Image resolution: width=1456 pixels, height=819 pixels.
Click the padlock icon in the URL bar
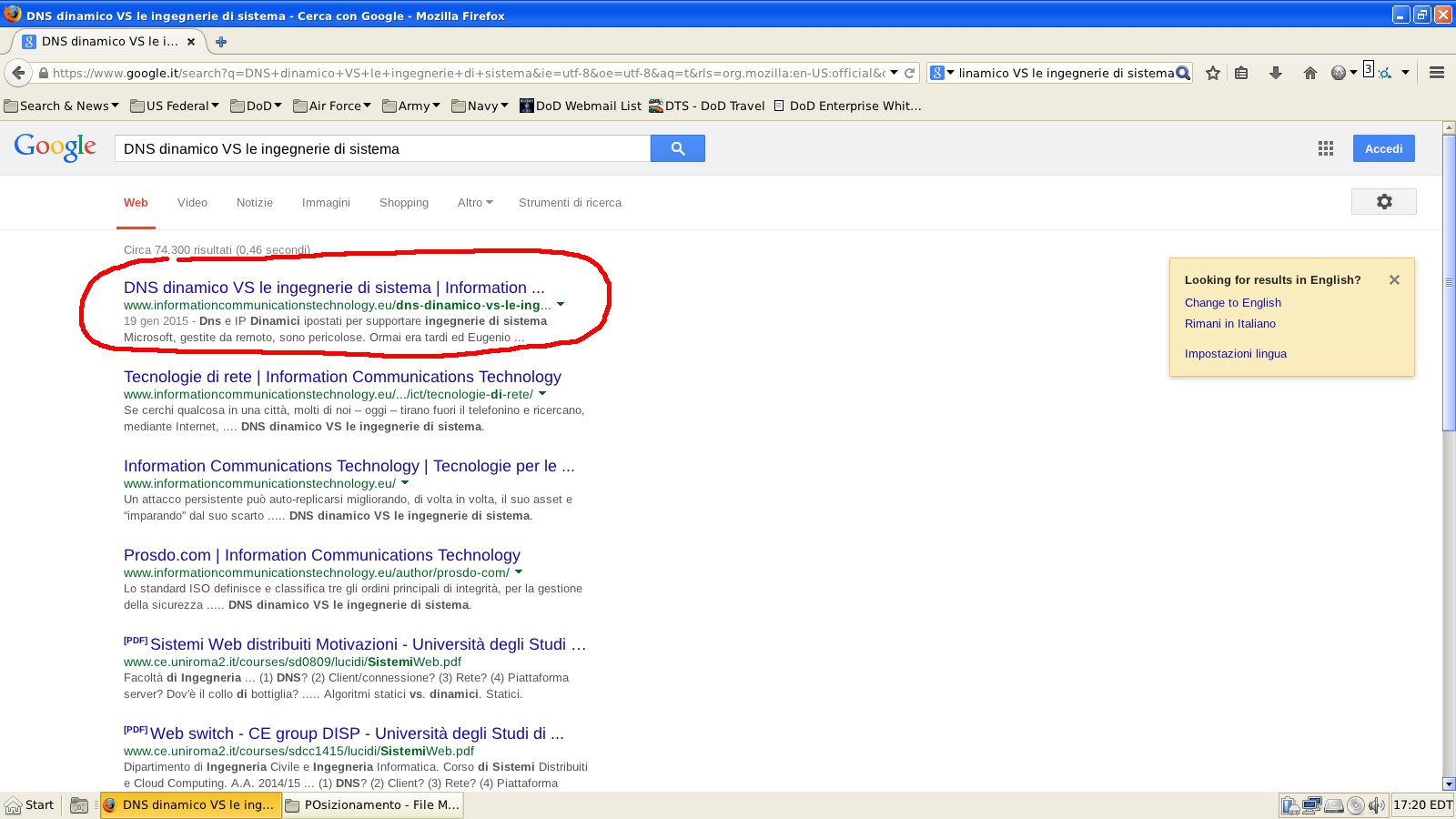[x=43, y=73]
